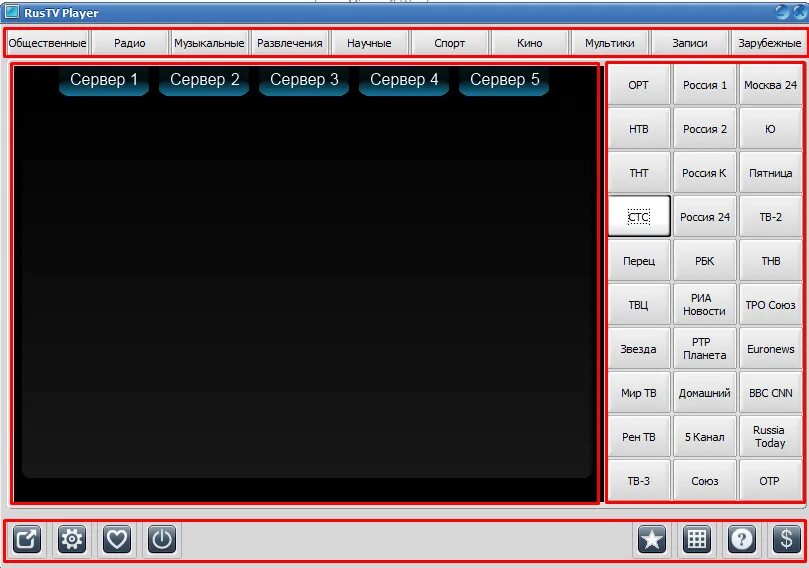Image resolution: width=809 pixels, height=568 pixels.
Task: Play the Ю channel
Action: 770,129
